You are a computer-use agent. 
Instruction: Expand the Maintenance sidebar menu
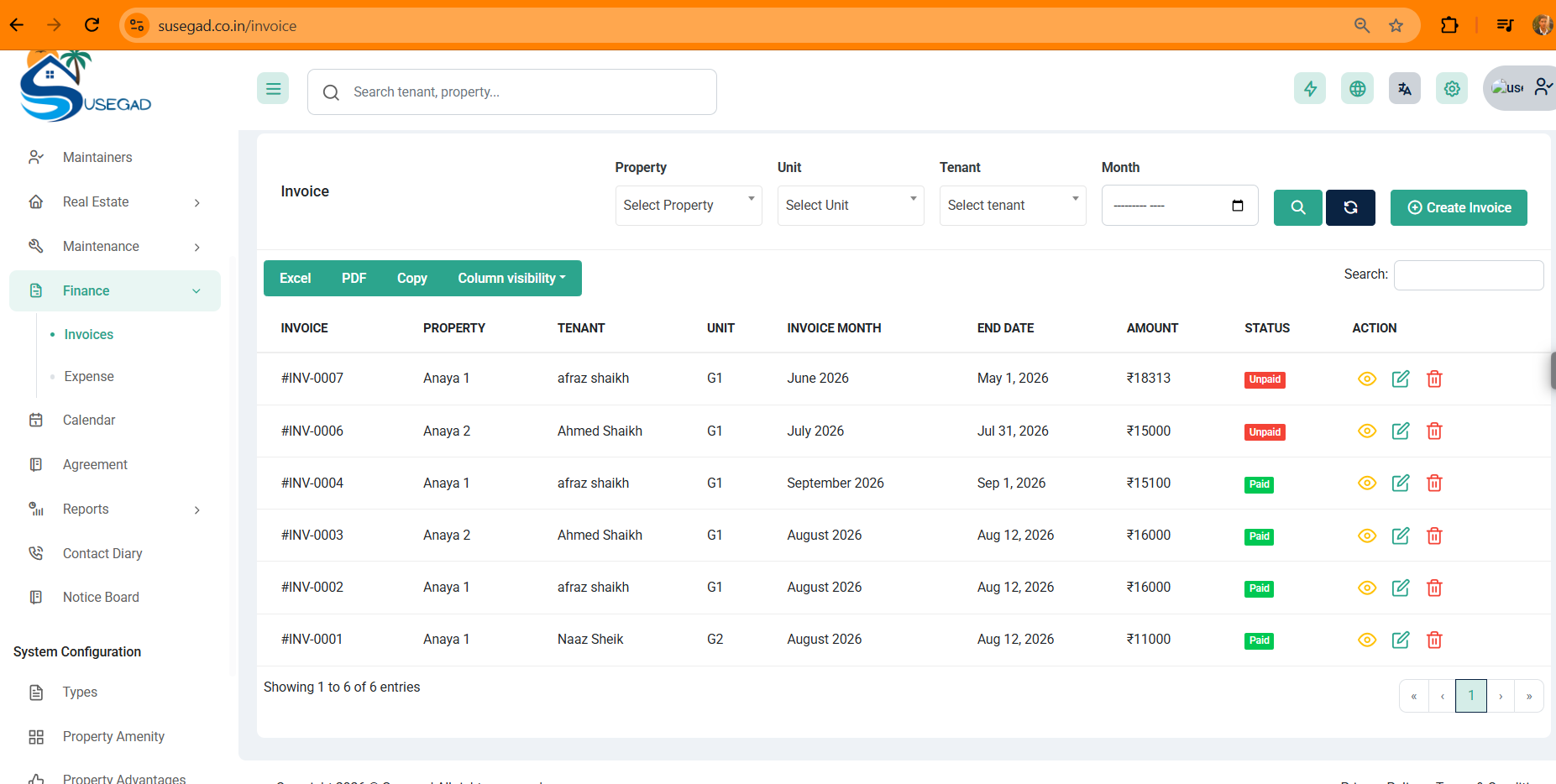pos(115,246)
